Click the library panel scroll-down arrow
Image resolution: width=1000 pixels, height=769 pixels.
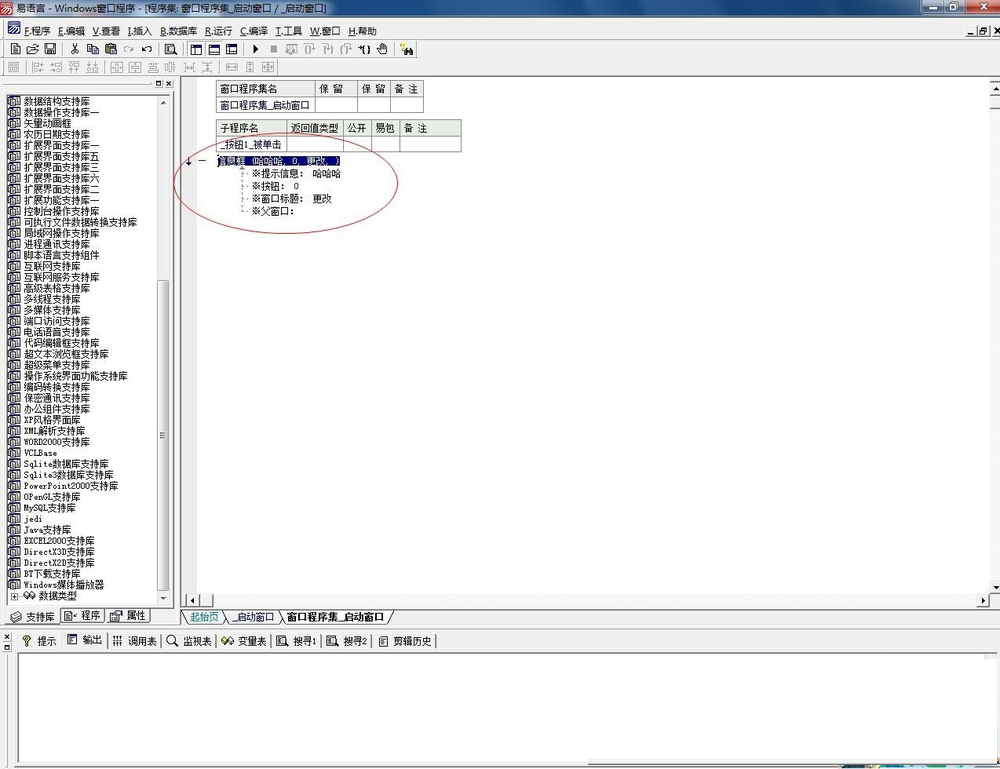163,598
